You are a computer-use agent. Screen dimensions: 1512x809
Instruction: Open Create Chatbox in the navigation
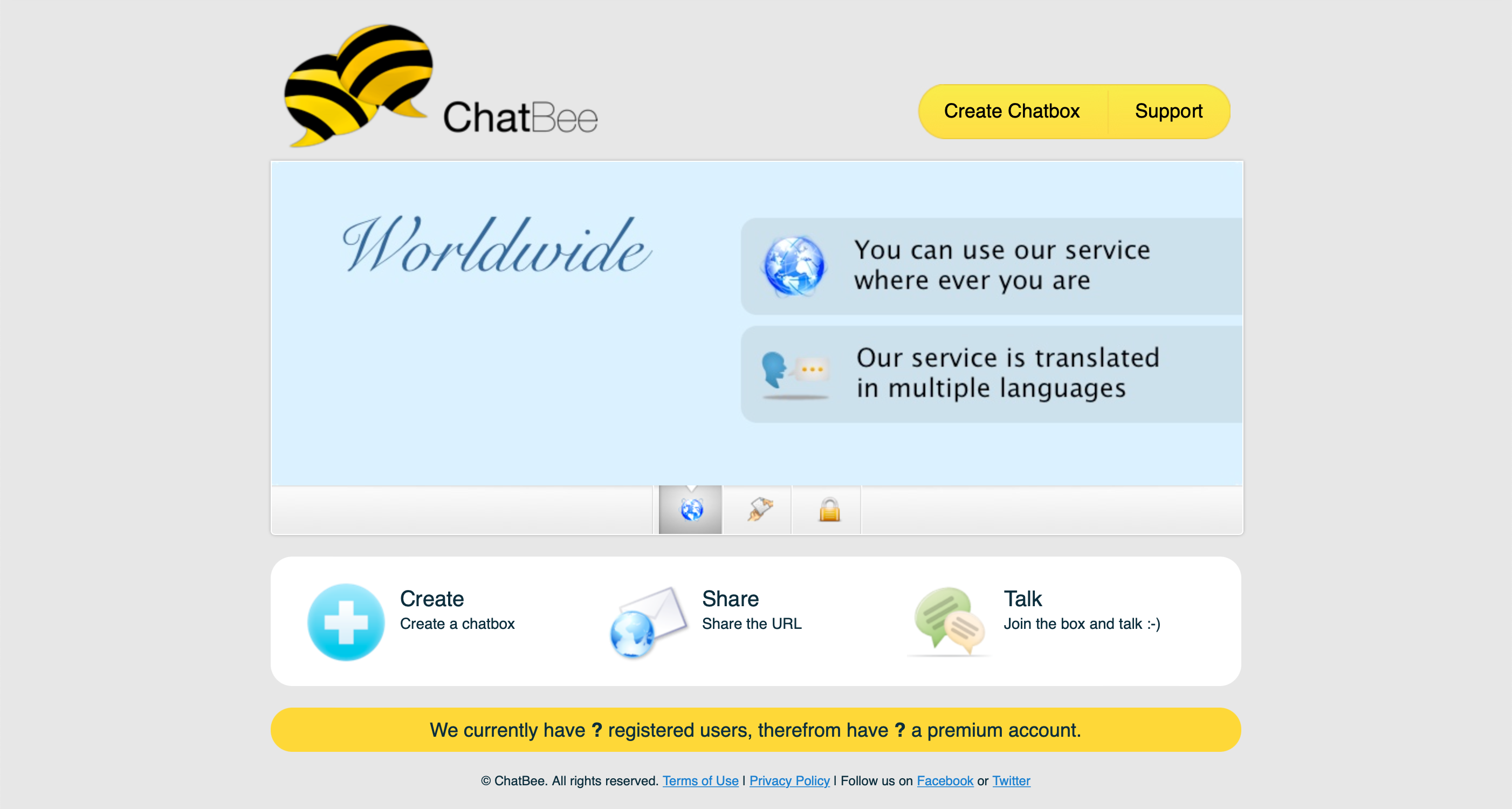pos(1012,111)
